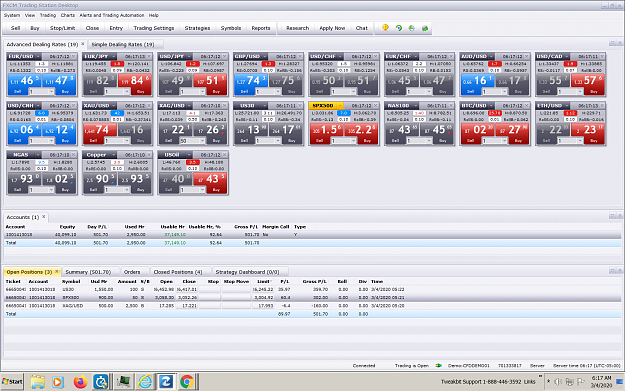Image resolution: width=625 pixels, height=391 pixels.
Task: Open the Help menu
Action: [x=154, y=15]
